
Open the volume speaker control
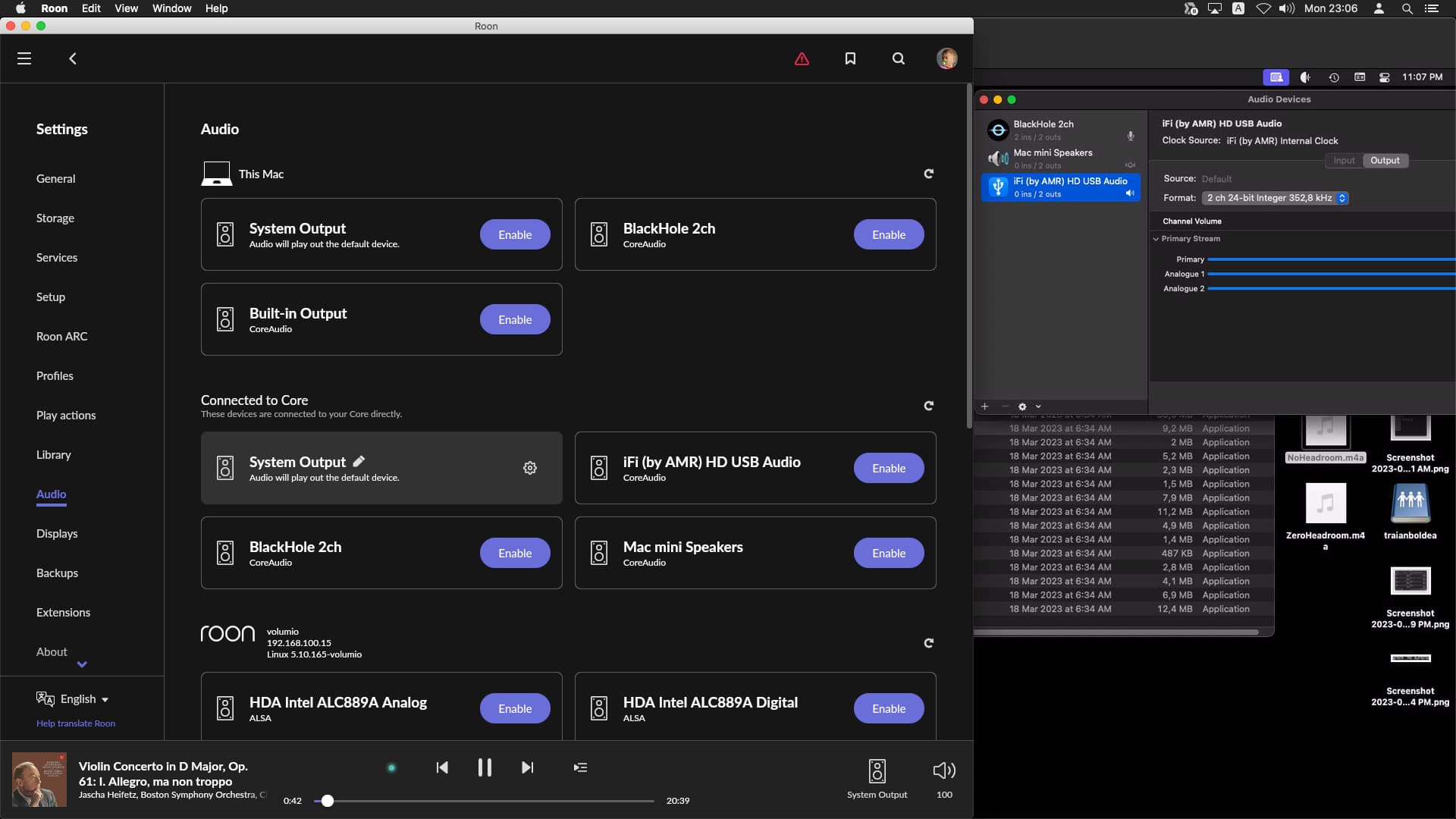944,770
